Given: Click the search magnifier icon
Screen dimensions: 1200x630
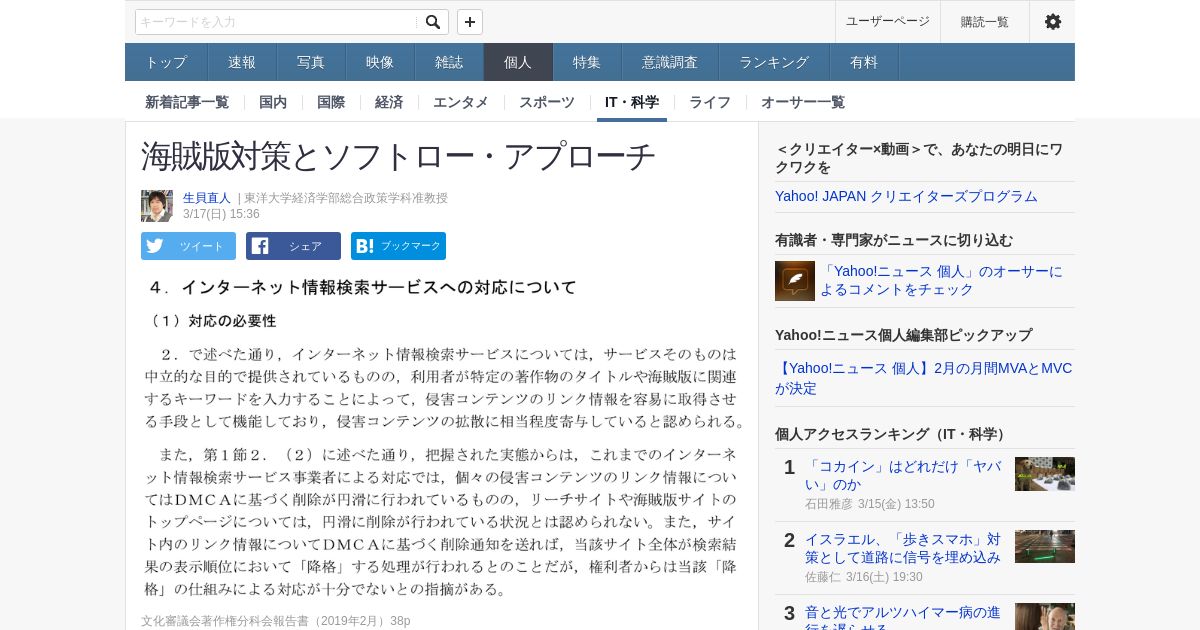Looking at the screenshot, I should point(432,22).
